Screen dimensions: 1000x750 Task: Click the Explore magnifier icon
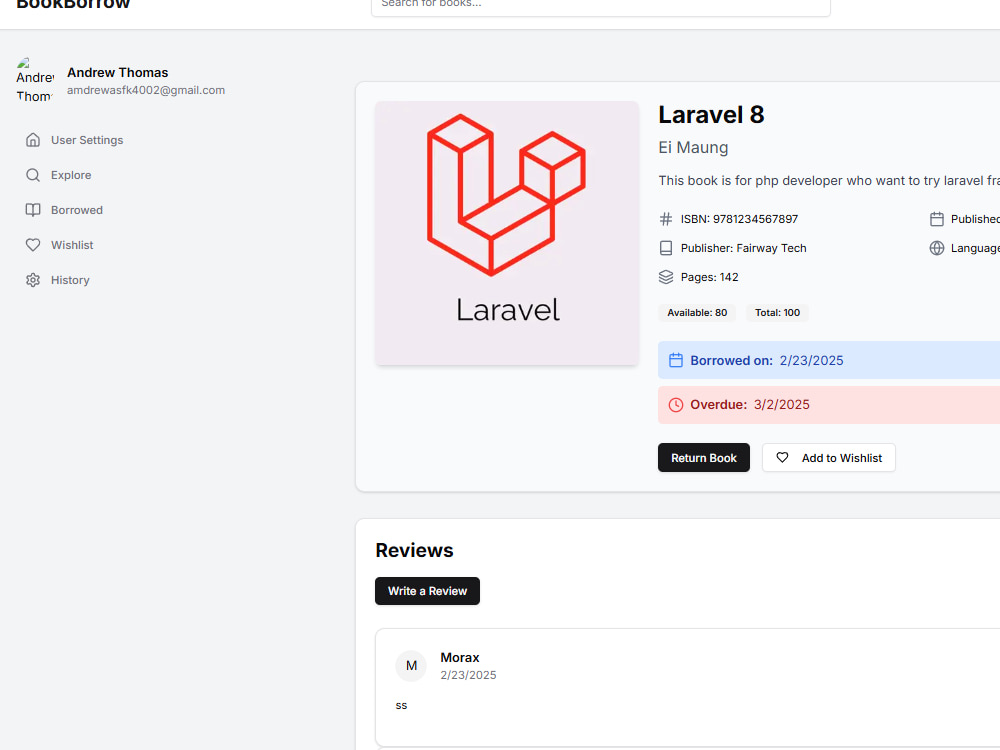pos(33,175)
